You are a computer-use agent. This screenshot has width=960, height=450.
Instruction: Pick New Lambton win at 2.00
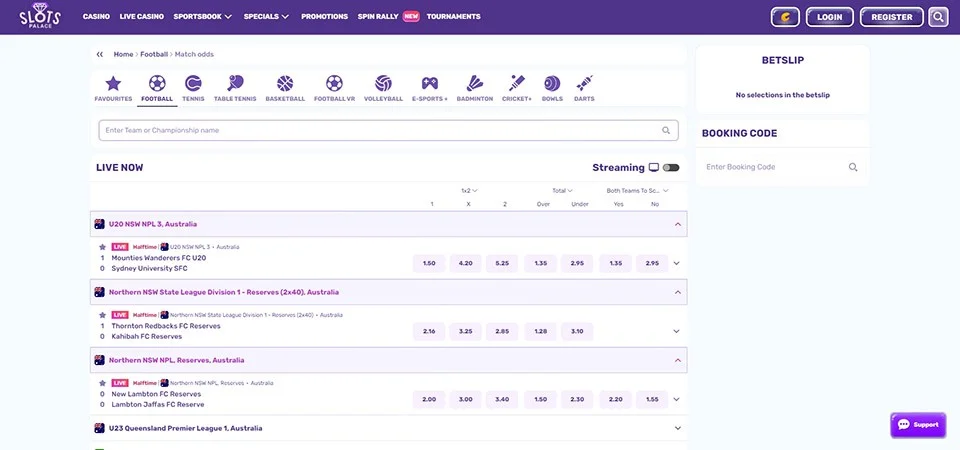429,399
